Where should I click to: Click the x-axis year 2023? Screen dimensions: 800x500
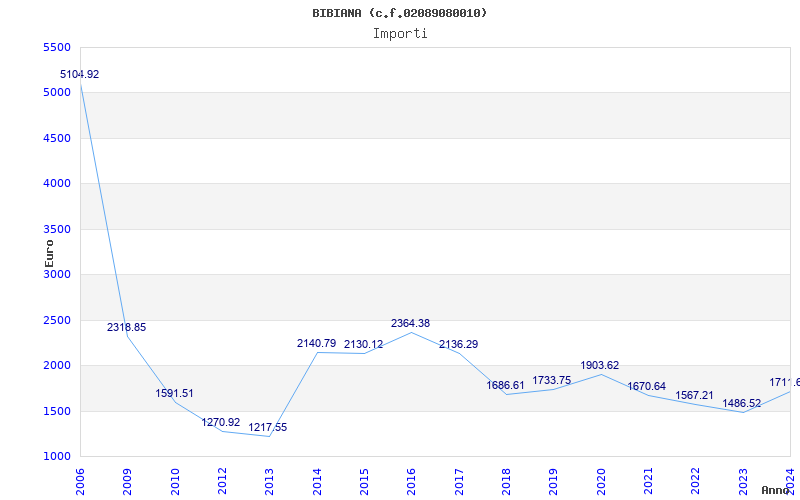pos(743,481)
